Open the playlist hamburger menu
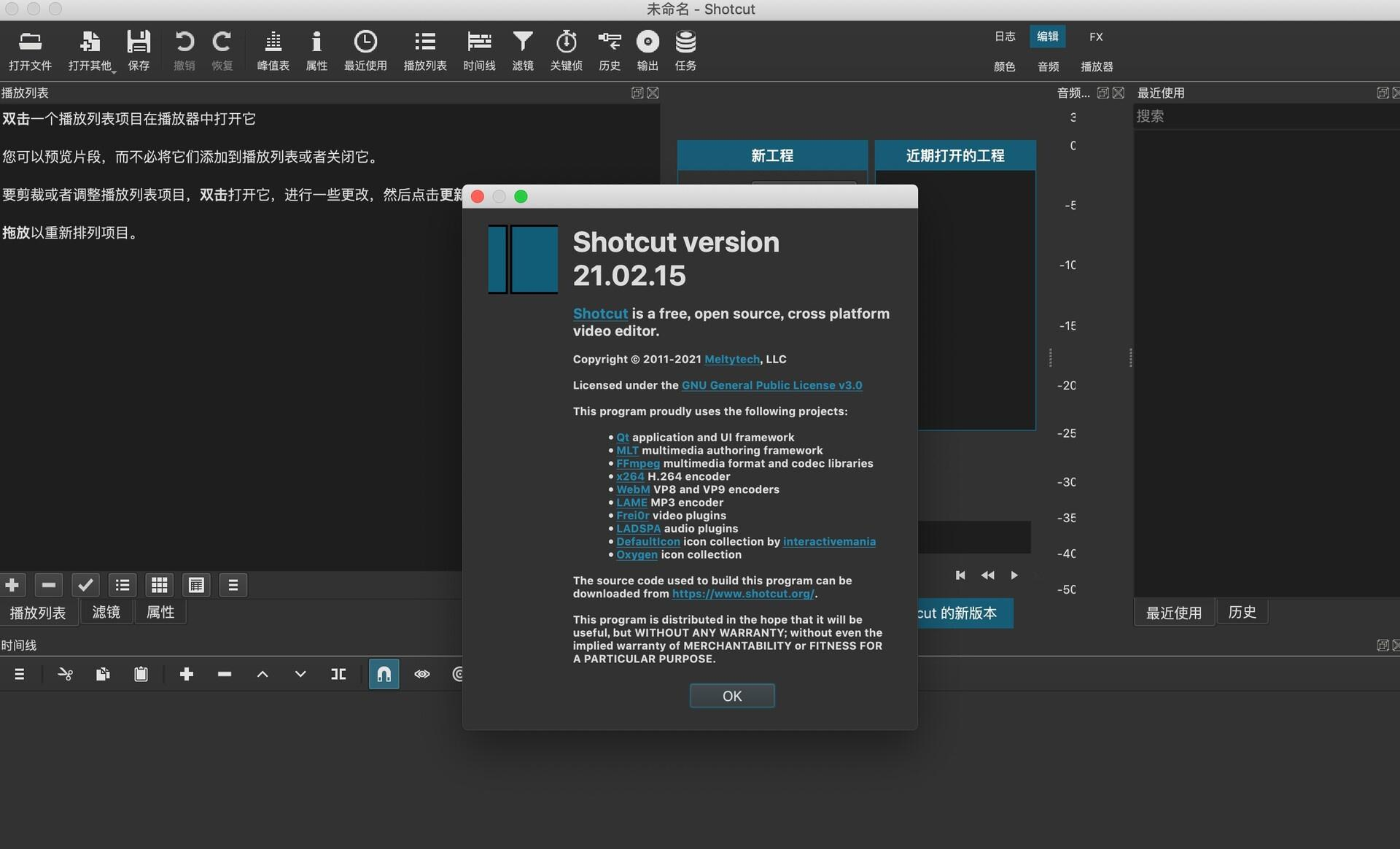Screen dimensions: 1400x849 point(233,585)
